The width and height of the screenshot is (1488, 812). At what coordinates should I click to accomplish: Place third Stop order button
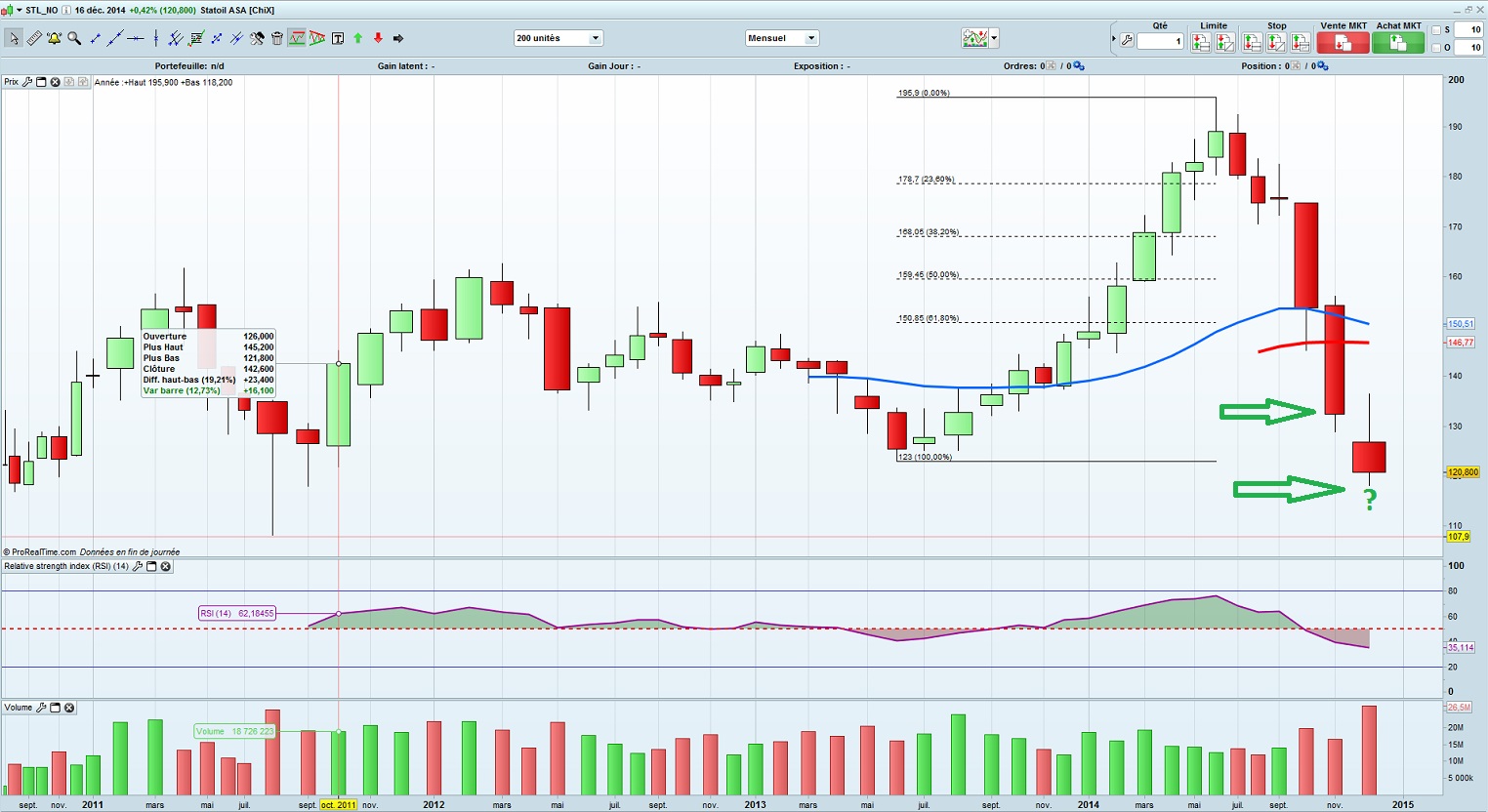point(1301,42)
